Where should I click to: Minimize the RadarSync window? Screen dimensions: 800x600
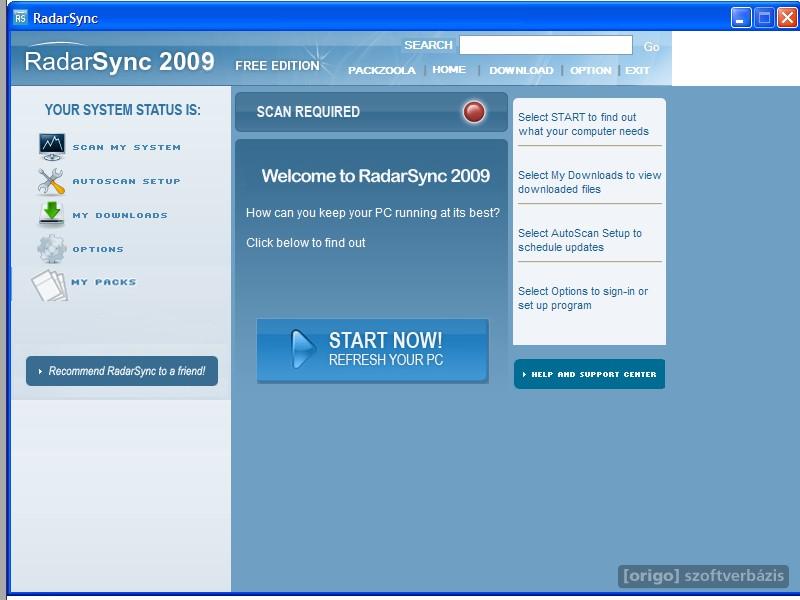[x=740, y=18]
